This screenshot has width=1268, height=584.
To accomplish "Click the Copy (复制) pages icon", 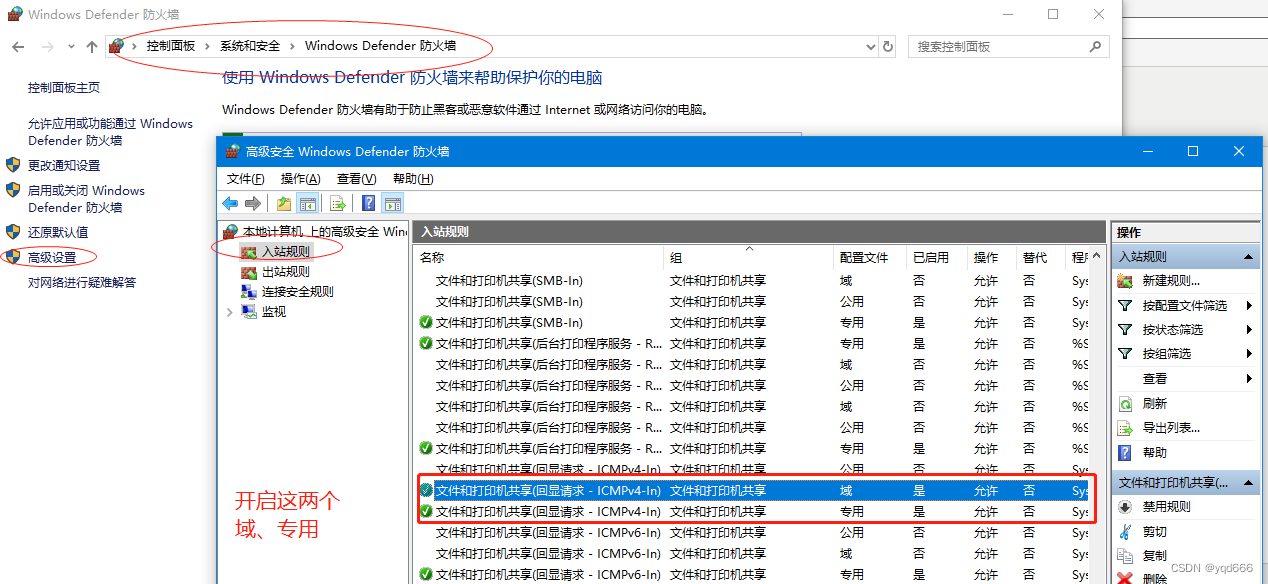I will tap(1125, 555).
